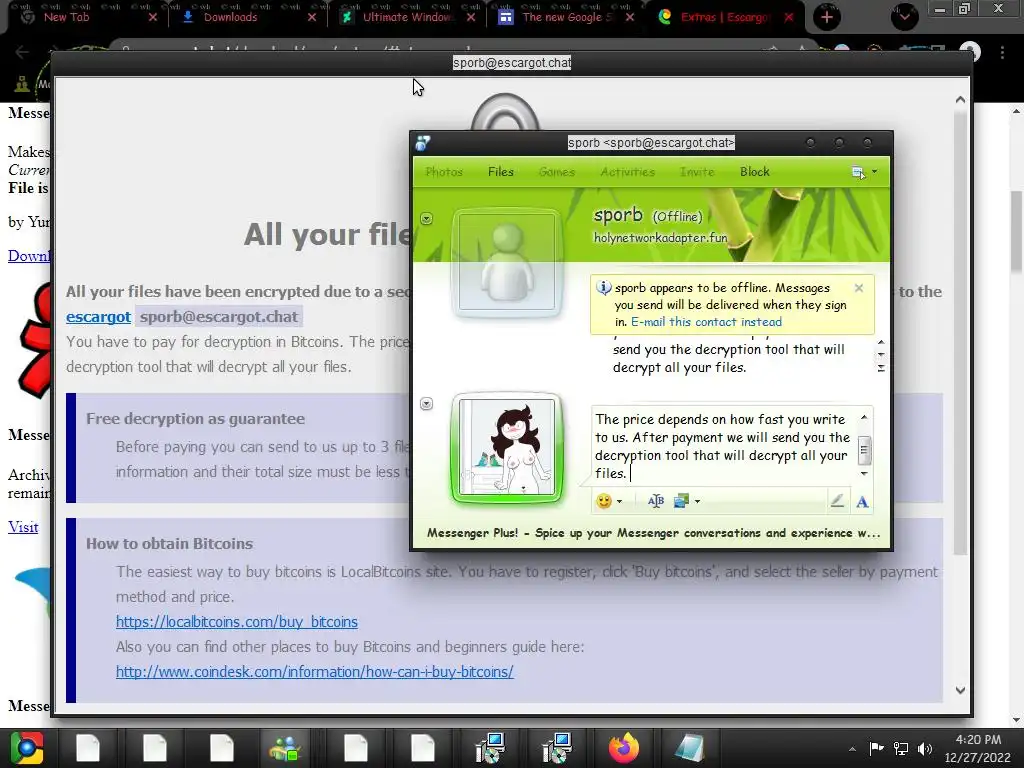
Task: Open the Games menu in Messenger
Action: 557,172
